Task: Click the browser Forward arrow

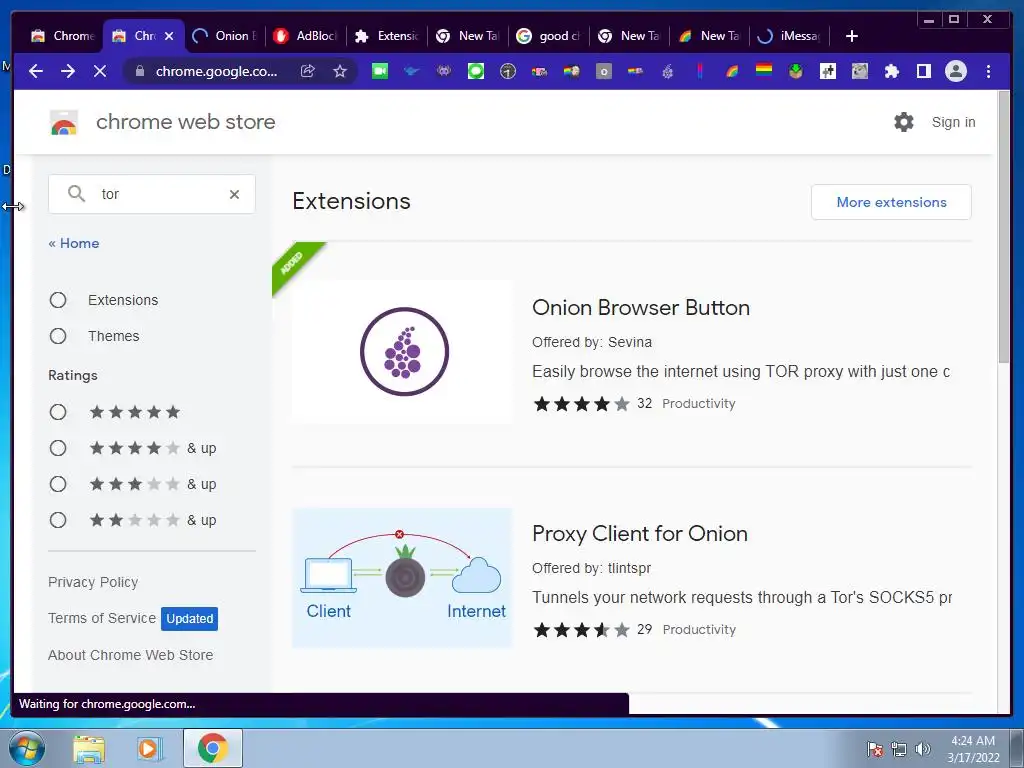Action: tap(68, 71)
